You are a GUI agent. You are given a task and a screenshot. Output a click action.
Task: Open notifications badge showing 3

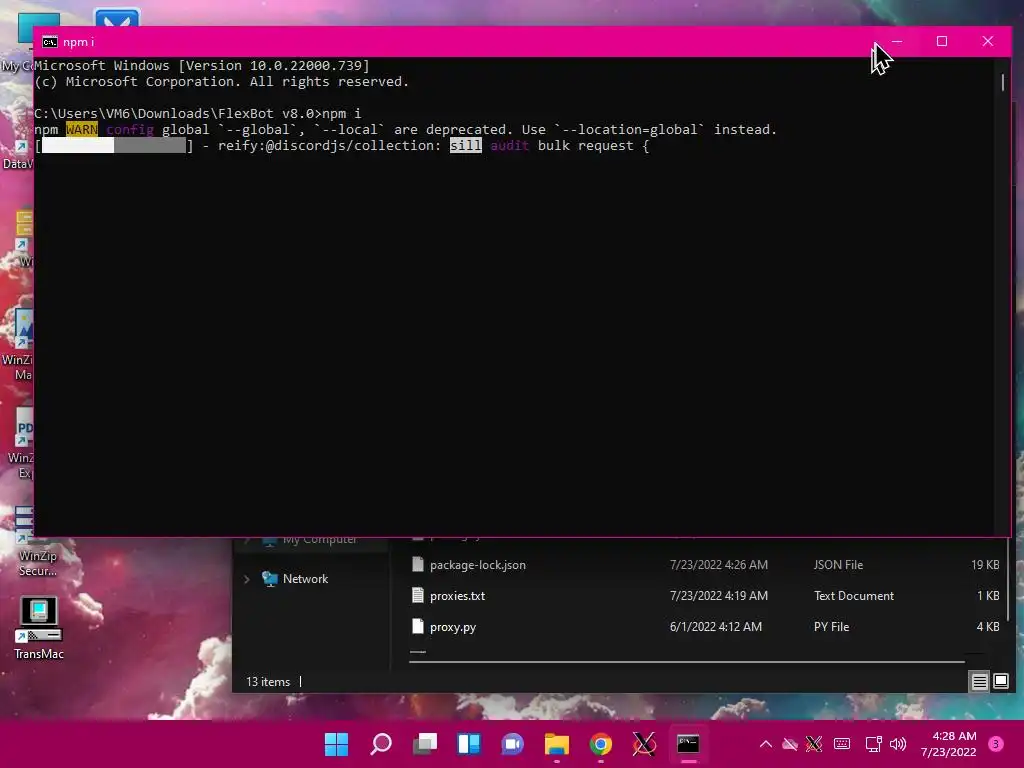point(996,744)
